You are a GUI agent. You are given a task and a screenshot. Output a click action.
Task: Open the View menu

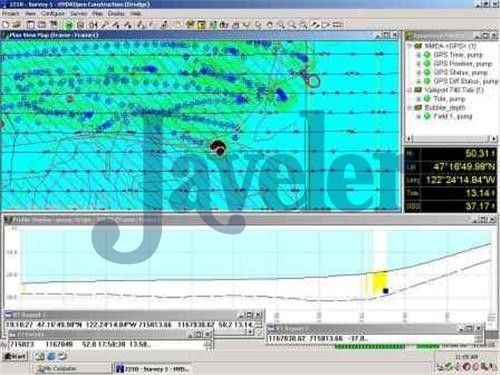[x=30, y=14]
